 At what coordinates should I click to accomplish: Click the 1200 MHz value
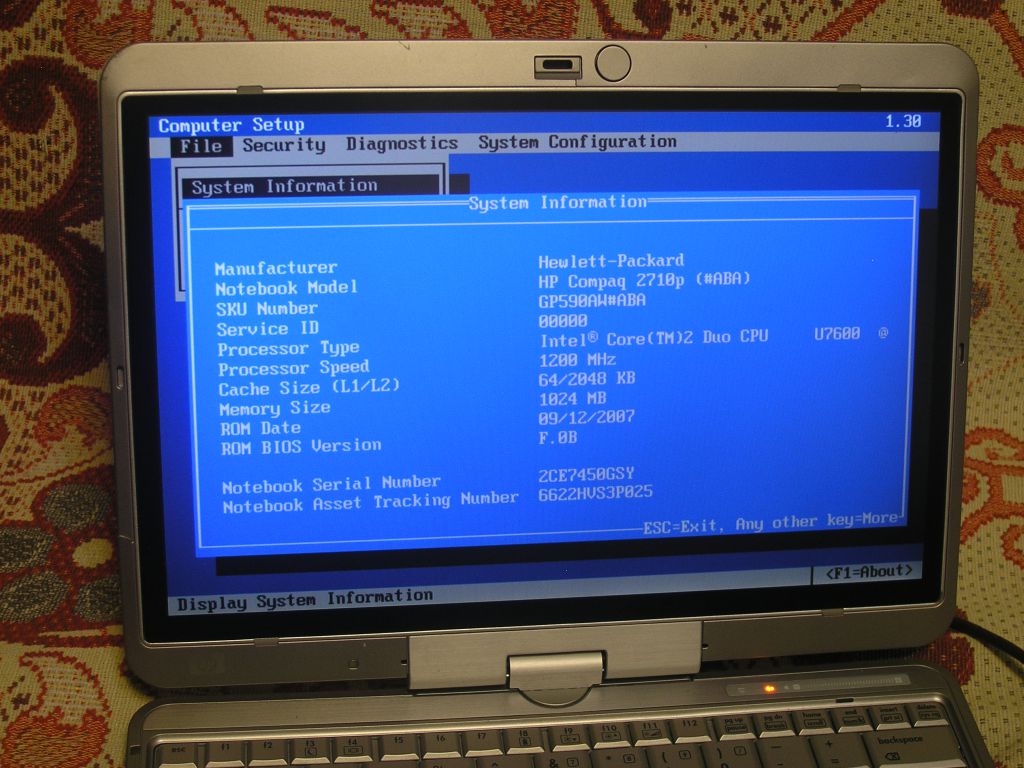pos(577,359)
